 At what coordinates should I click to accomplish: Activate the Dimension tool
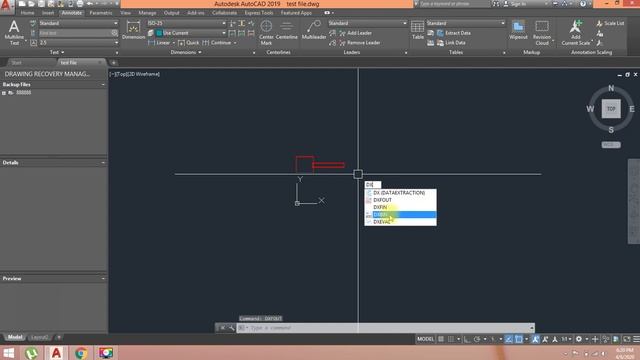tap(133, 30)
